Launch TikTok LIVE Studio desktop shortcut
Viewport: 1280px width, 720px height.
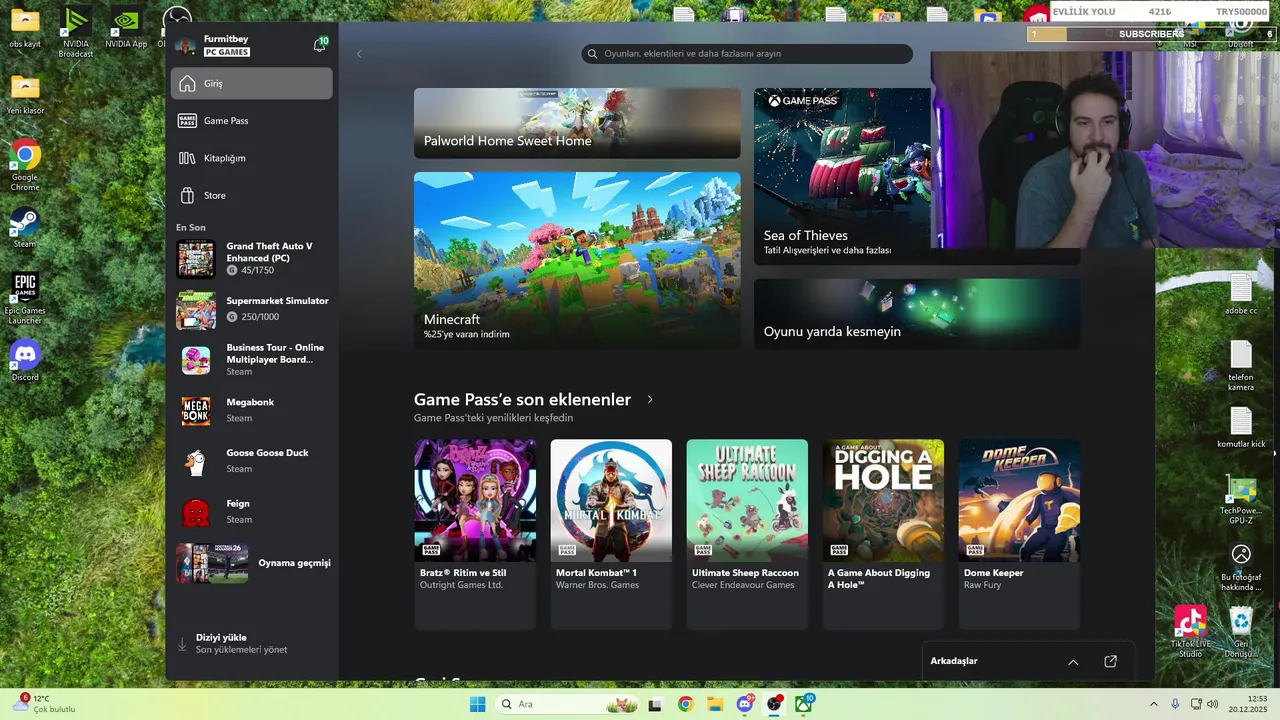1190,632
